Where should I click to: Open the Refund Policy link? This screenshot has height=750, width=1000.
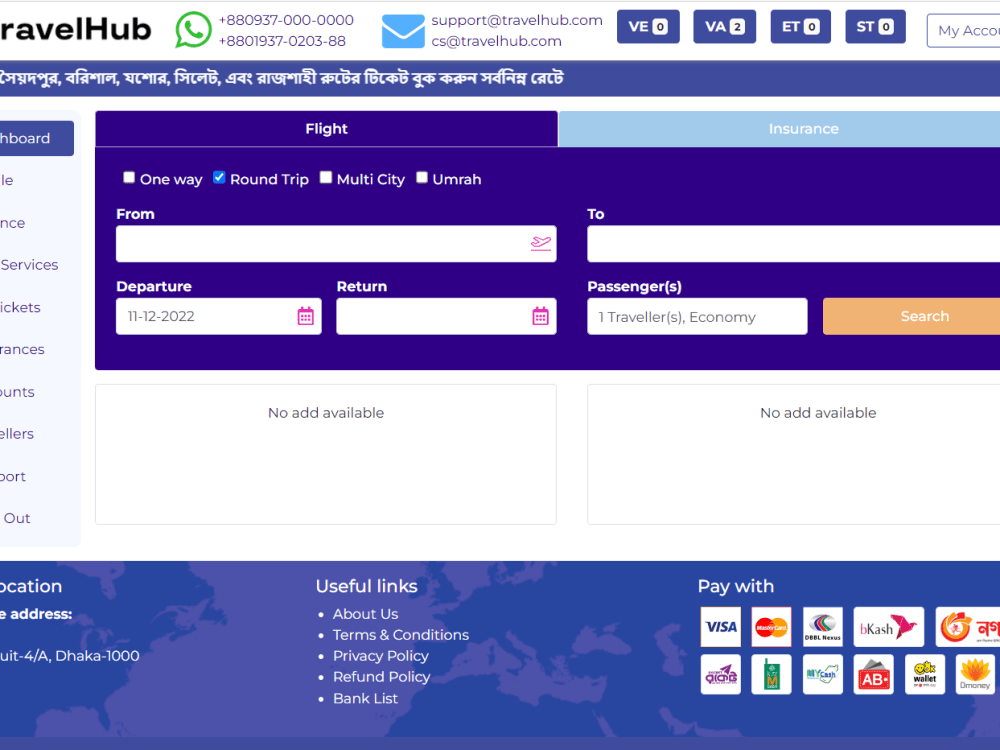click(x=381, y=677)
